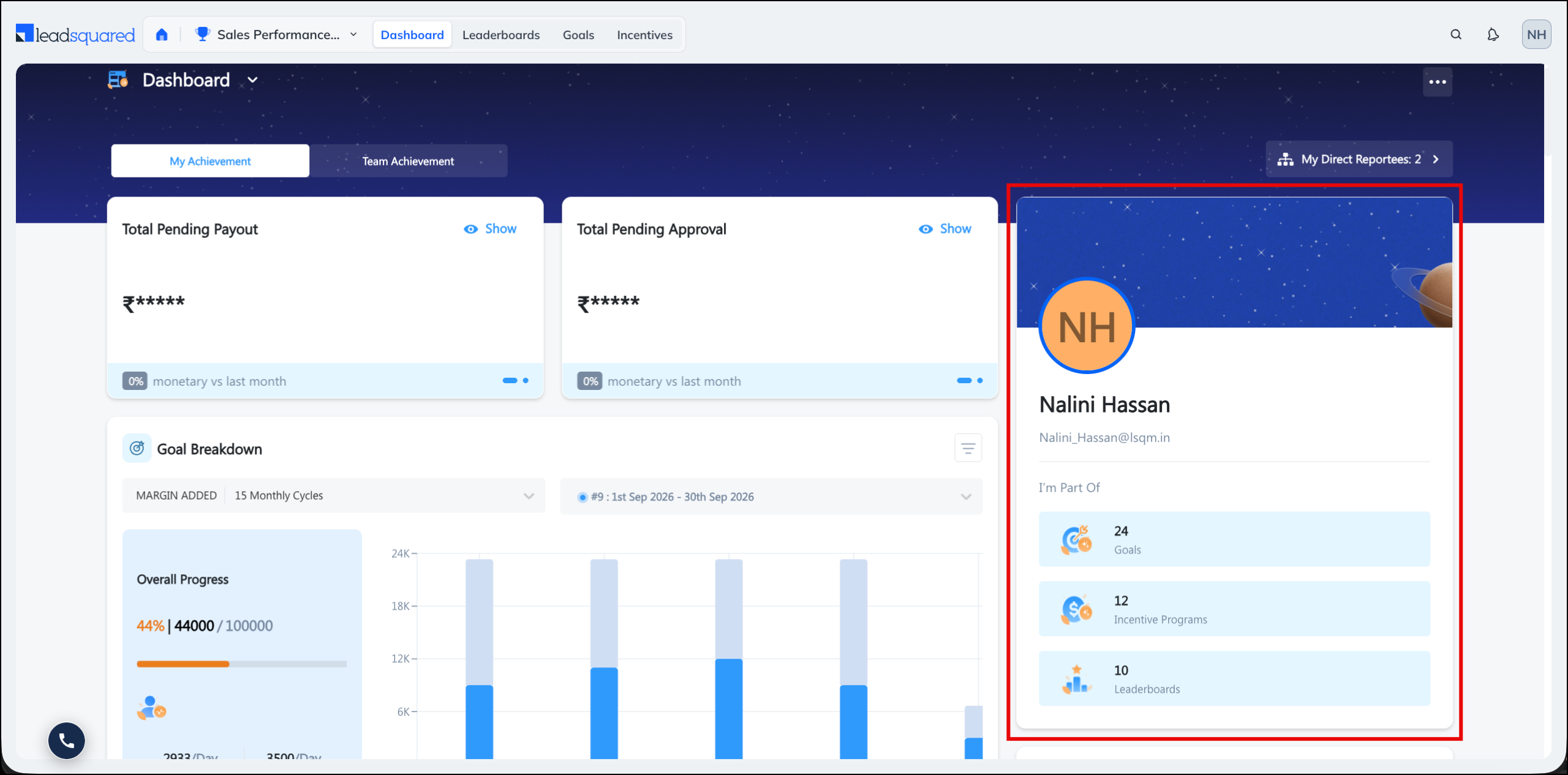1568x775 pixels.
Task: Expand the Sales Performance app dropdown
Action: (x=353, y=35)
